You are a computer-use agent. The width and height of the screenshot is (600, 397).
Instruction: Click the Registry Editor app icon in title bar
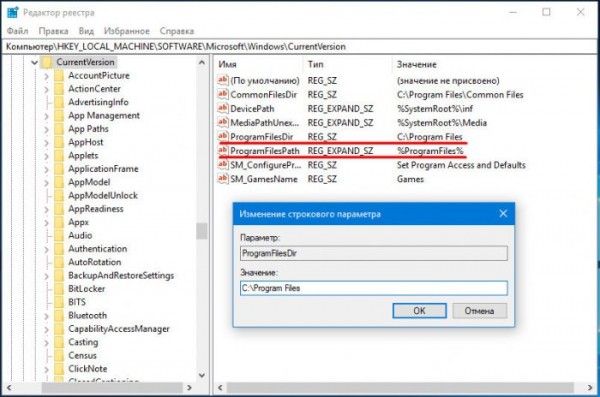click(13, 12)
